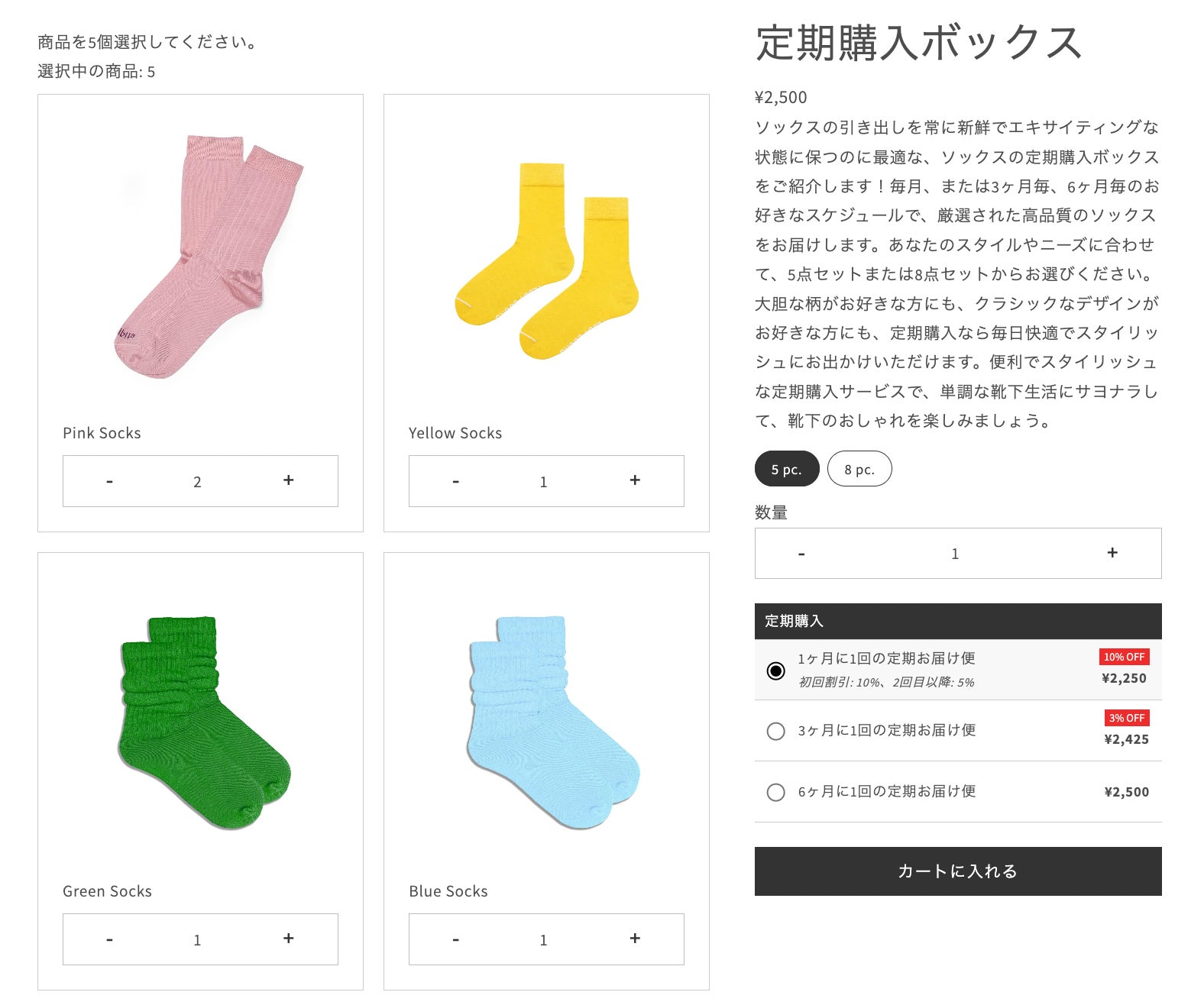
Task: Increase Pink Socks quantity with plus
Action: (288, 480)
